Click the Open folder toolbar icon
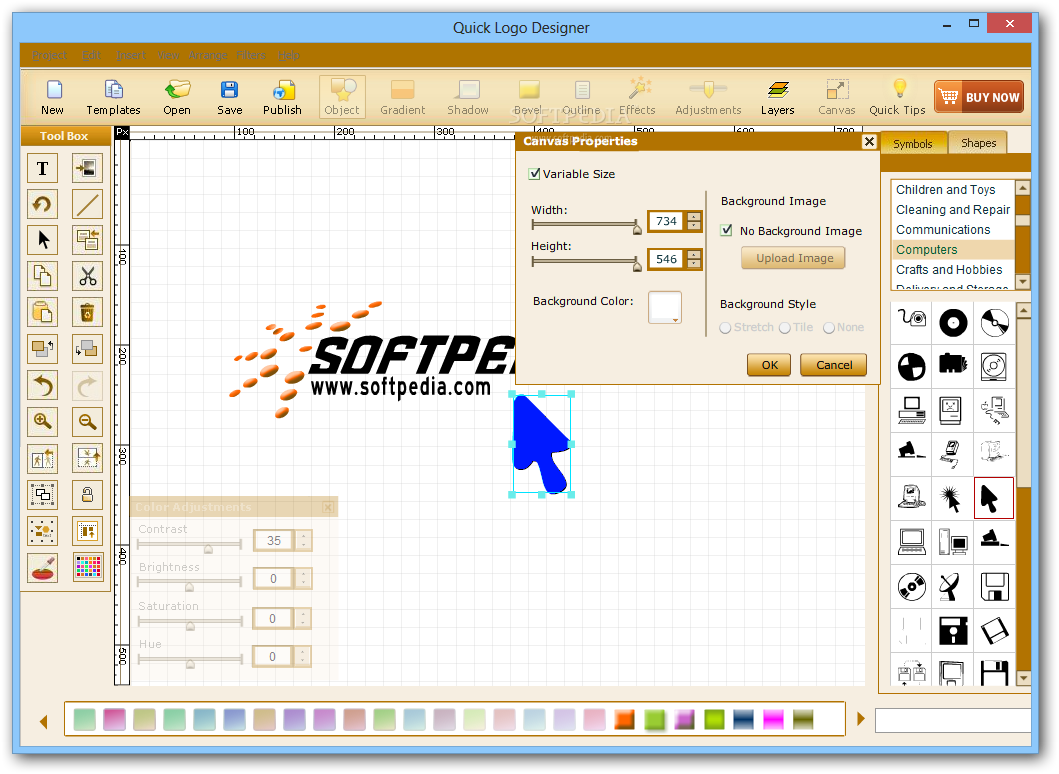Image resolution: width=1059 pixels, height=774 pixels. point(177,98)
